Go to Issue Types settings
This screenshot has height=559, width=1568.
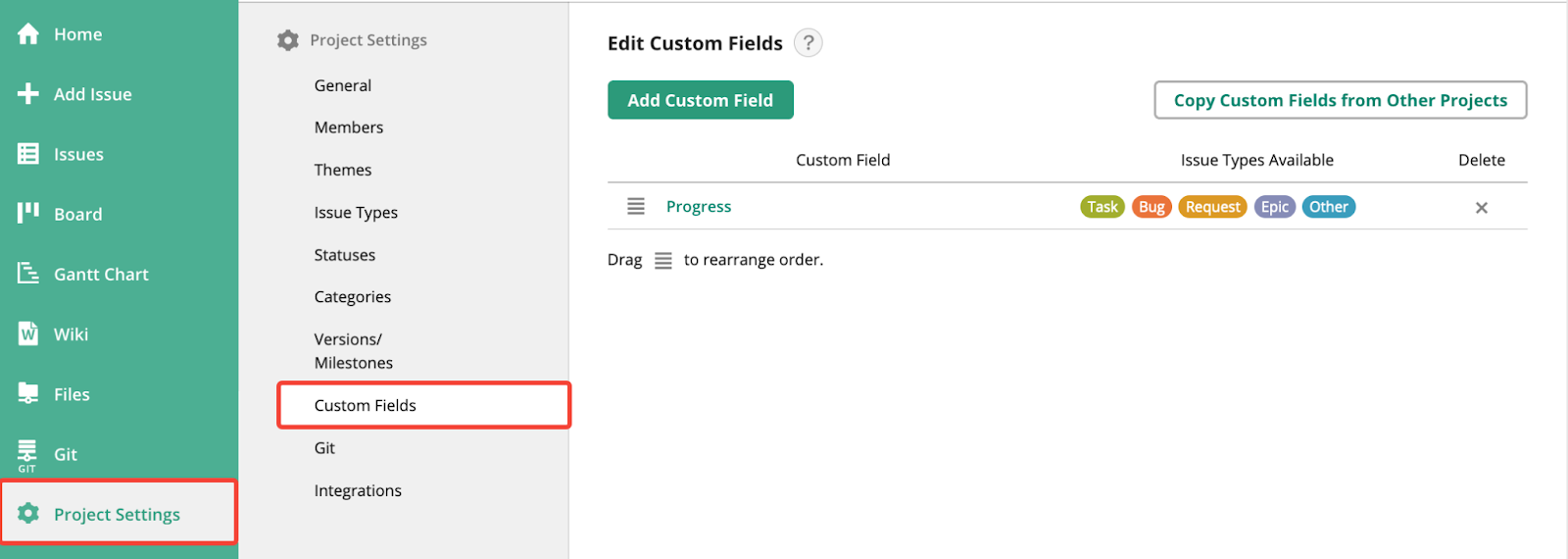pos(356,213)
